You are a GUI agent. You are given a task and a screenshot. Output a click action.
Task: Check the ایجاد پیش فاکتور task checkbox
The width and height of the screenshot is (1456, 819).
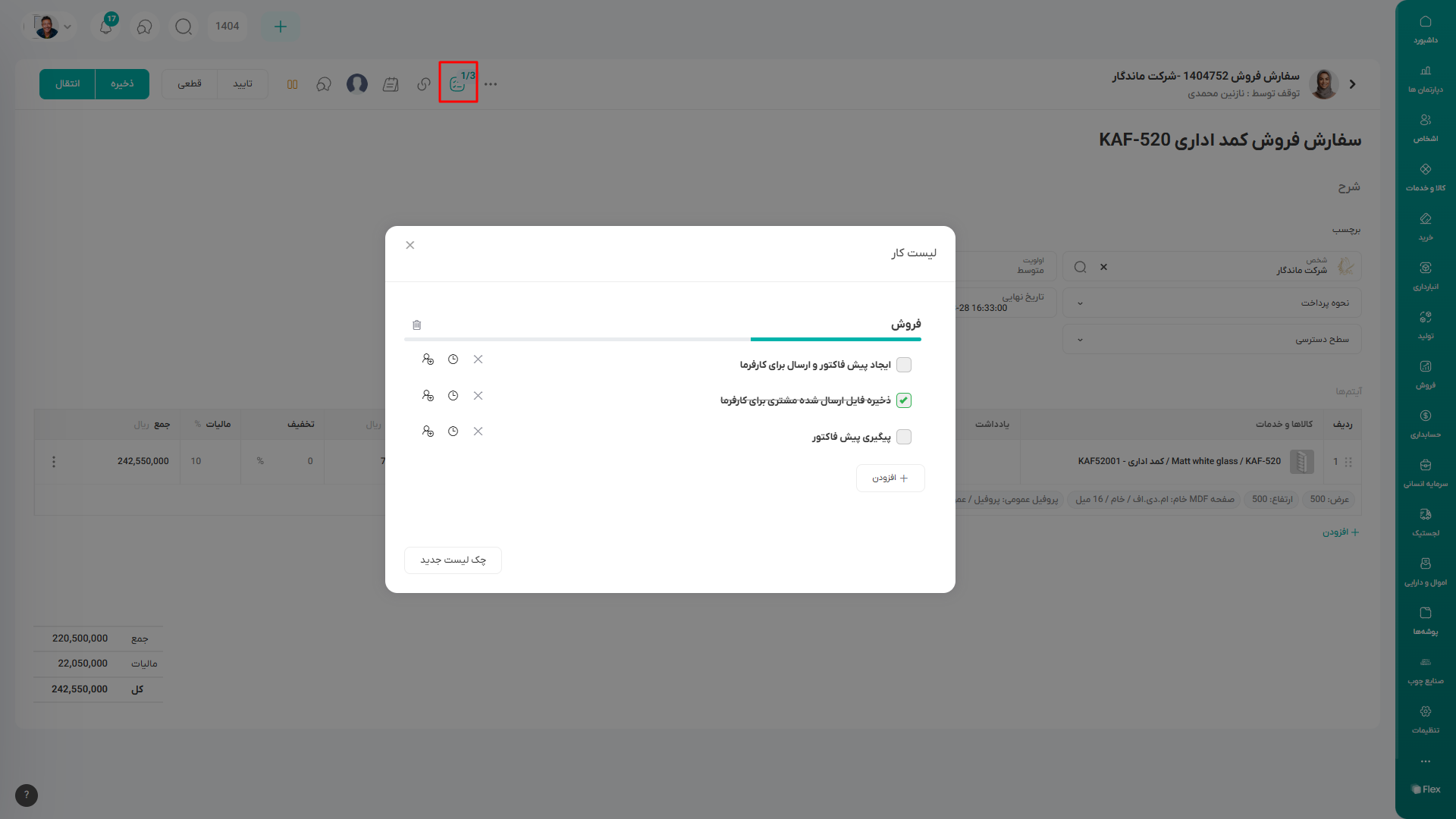(903, 365)
